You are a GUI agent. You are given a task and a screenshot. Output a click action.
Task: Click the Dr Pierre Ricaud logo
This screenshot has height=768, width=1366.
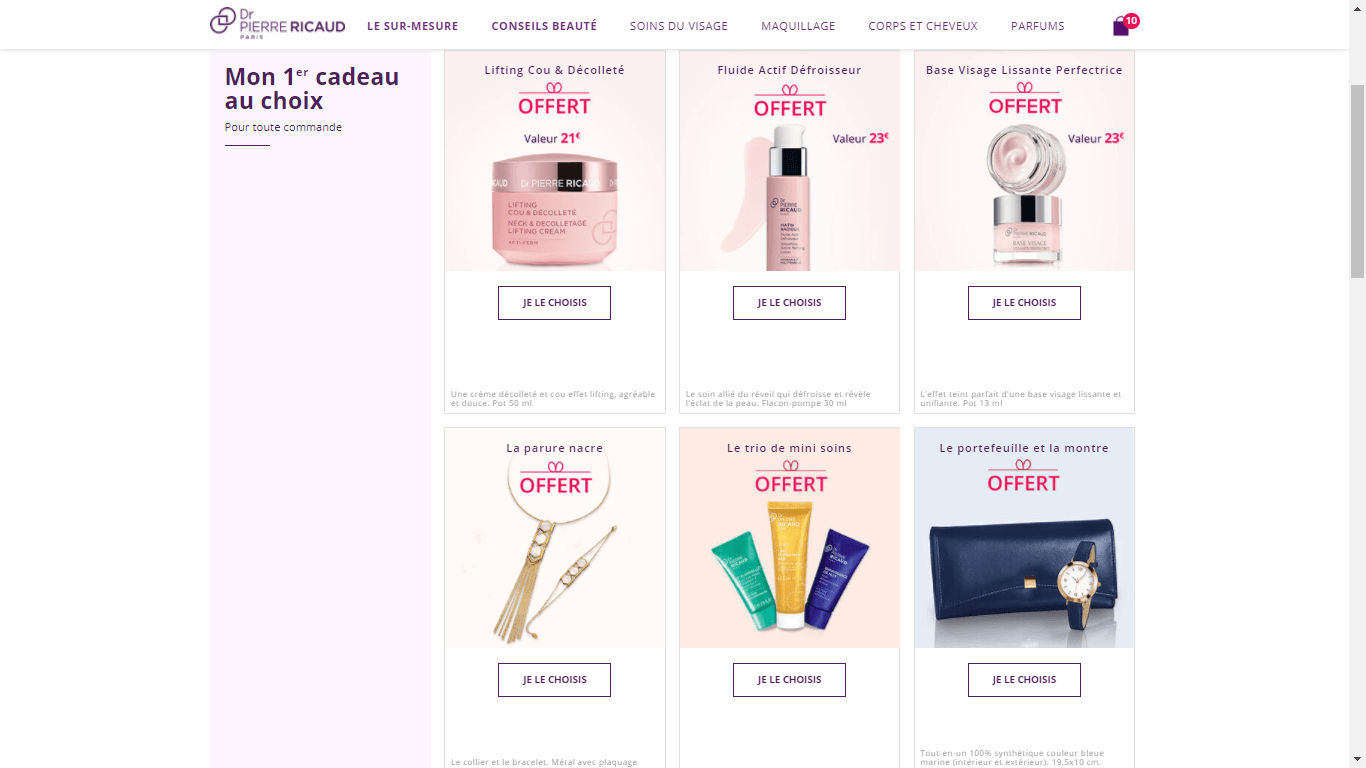[277, 24]
